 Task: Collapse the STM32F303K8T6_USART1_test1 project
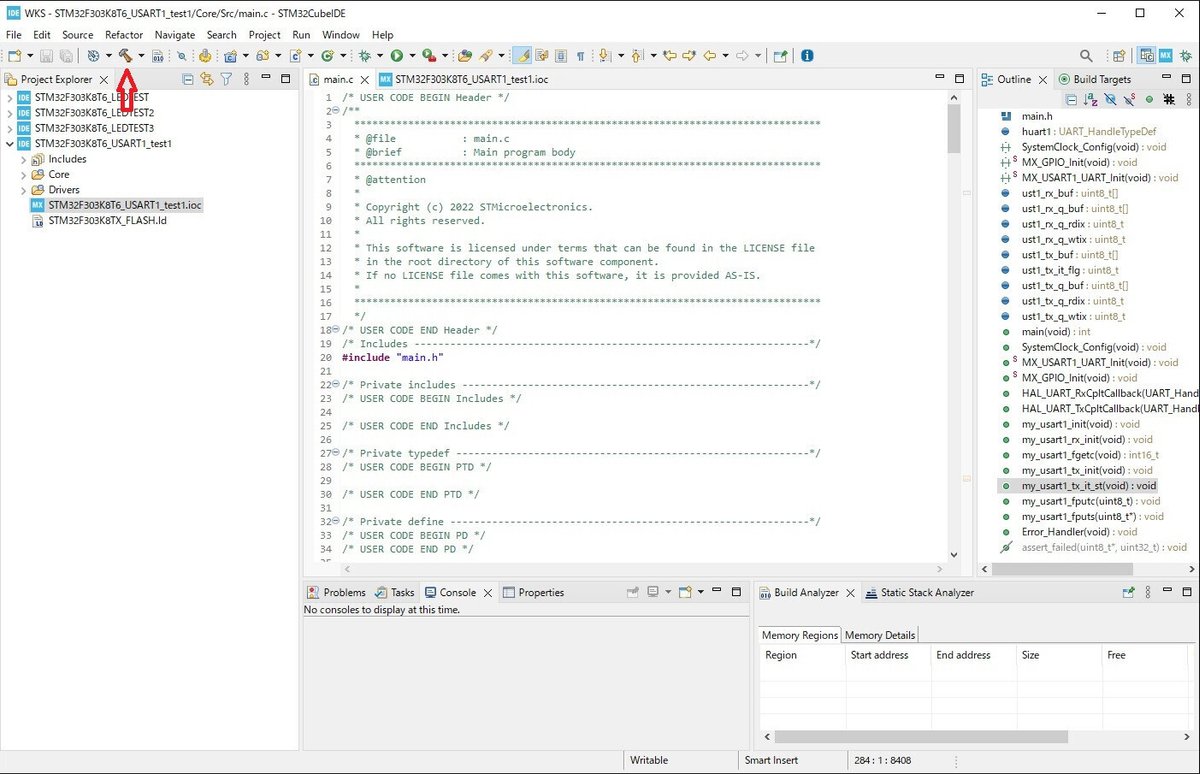pos(10,144)
